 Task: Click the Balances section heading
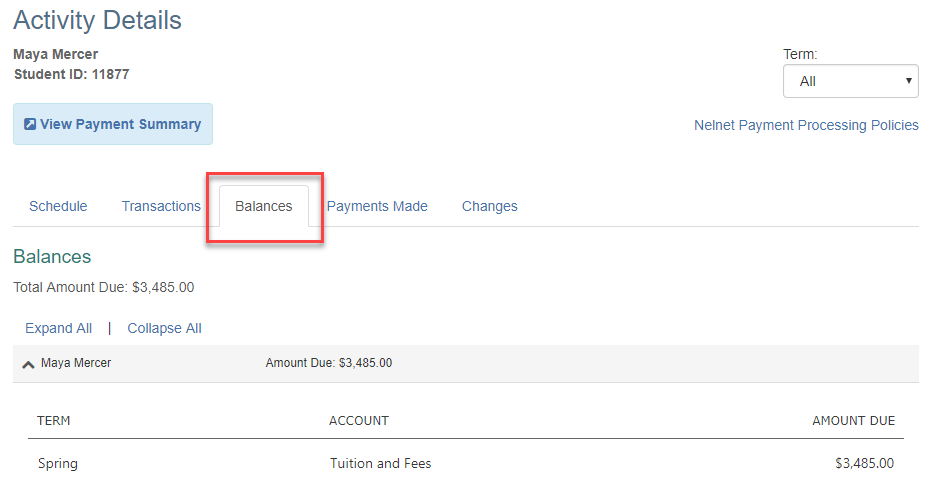tap(52, 257)
